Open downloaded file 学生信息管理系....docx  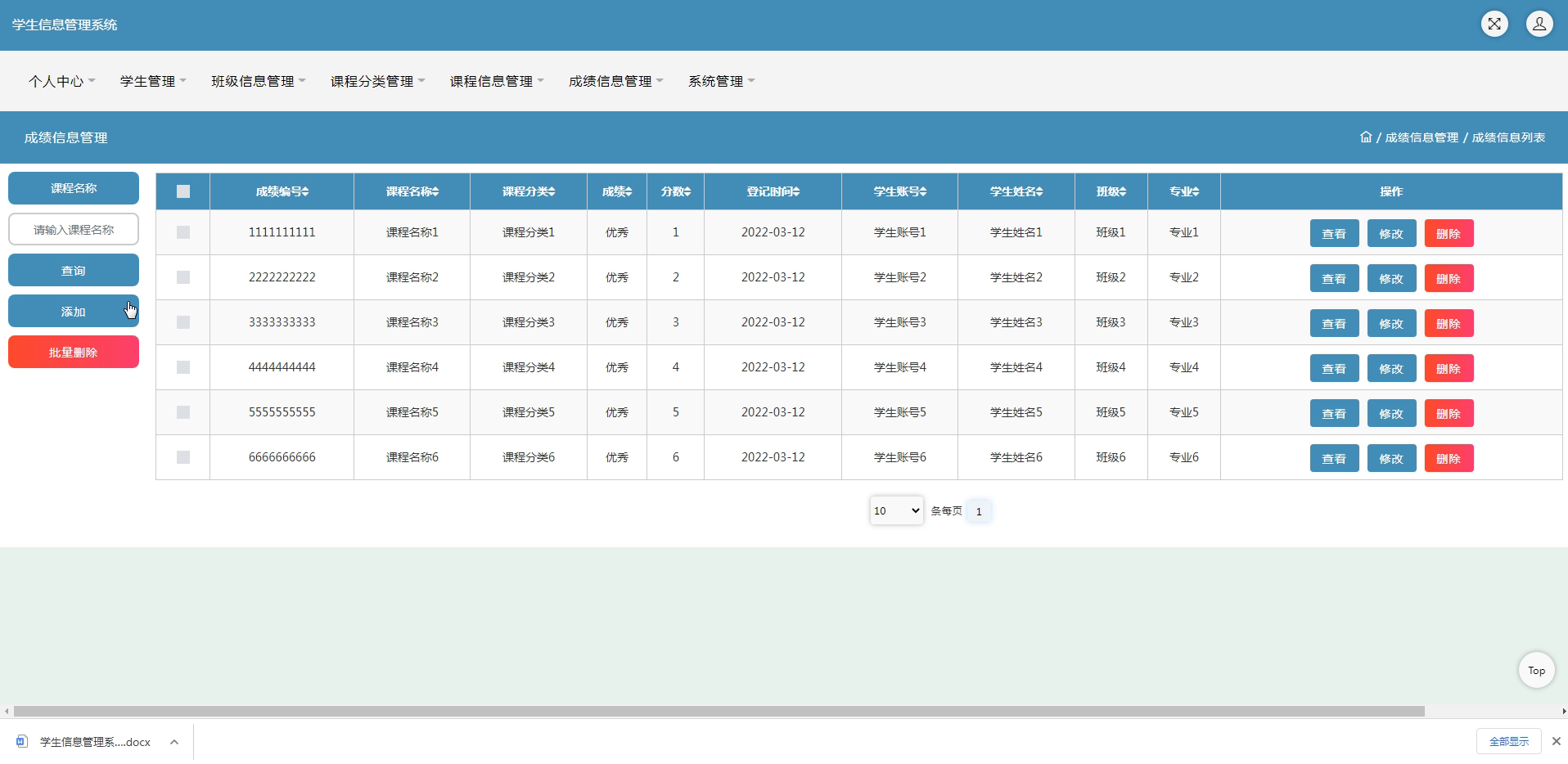click(x=95, y=742)
